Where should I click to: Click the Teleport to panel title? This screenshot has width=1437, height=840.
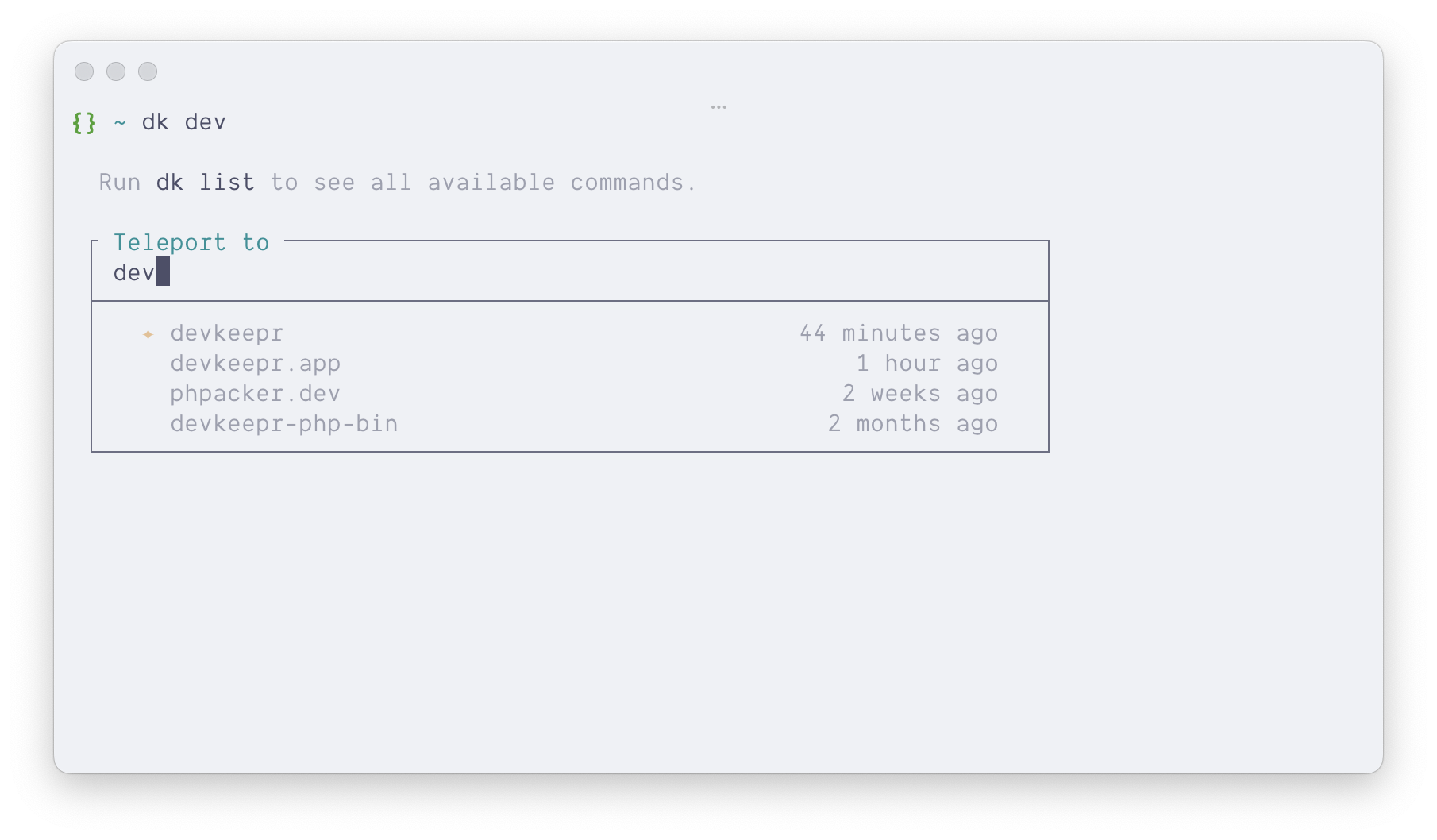[191, 242]
